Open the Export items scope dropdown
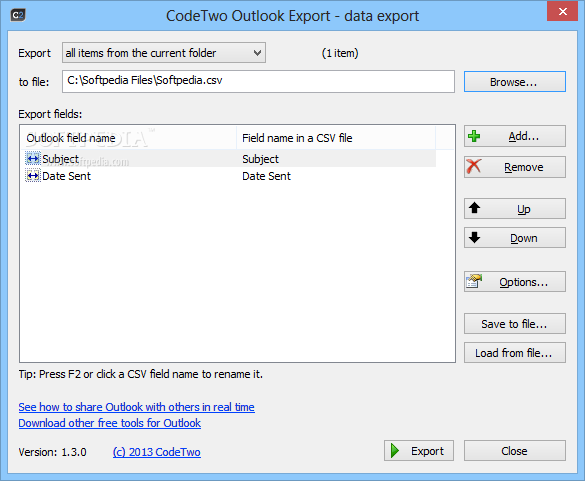This screenshot has width=585, height=481. point(164,53)
